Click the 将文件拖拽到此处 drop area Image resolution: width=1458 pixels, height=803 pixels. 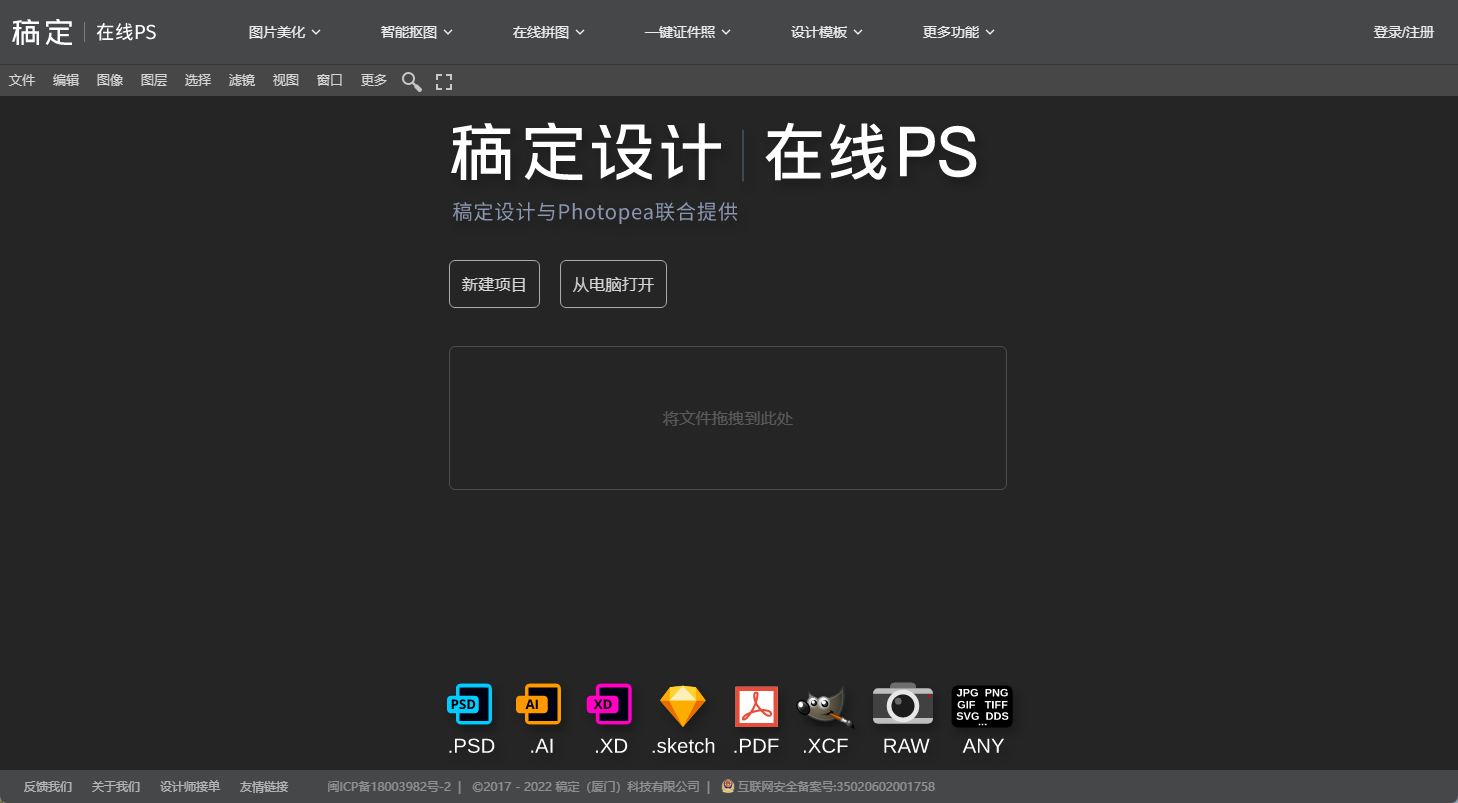click(x=727, y=418)
